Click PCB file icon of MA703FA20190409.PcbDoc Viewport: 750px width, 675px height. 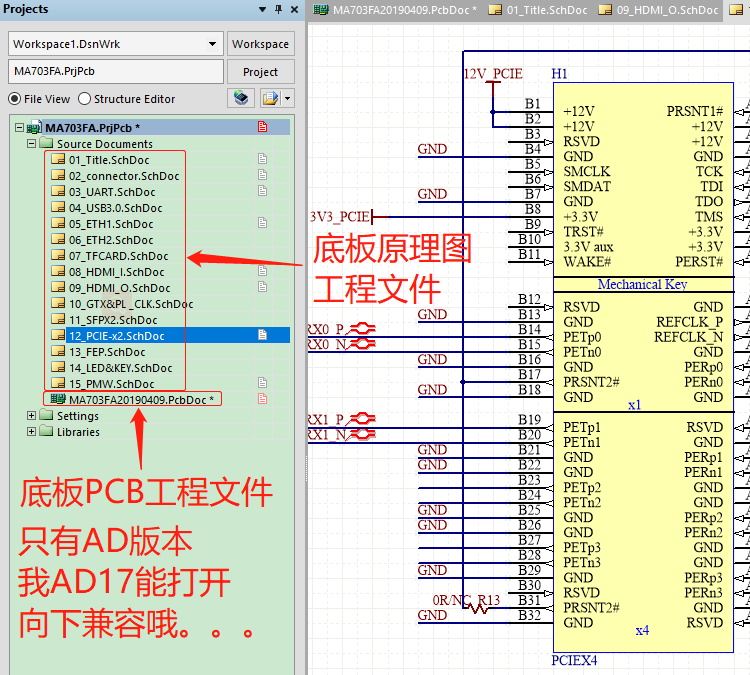(58, 398)
